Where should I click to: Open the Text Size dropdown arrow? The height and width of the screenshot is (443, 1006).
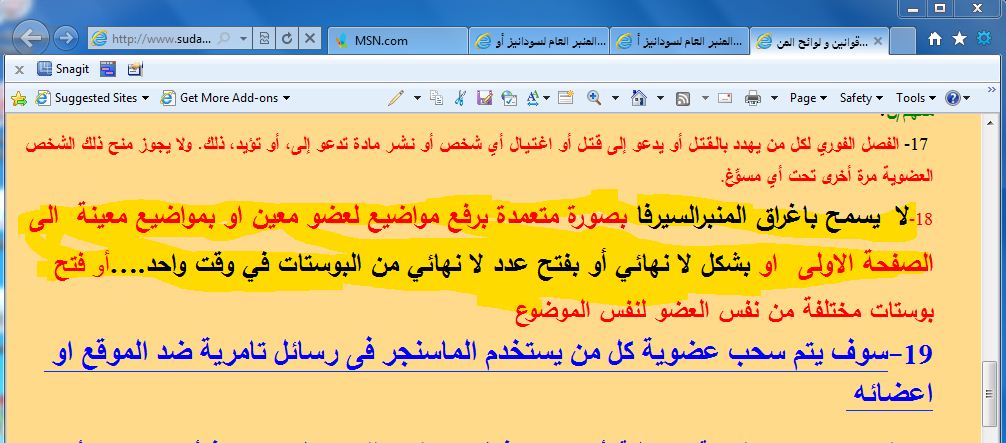click(546, 98)
